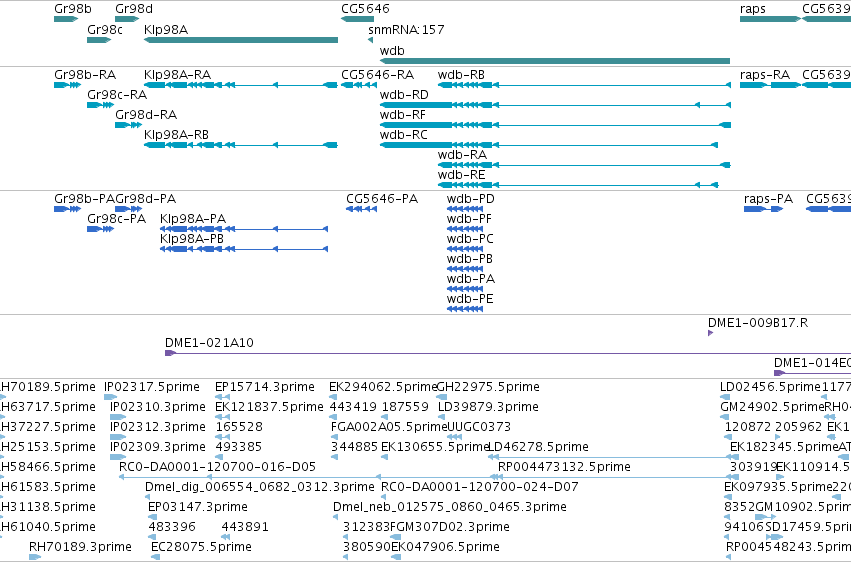The width and height of the screenshot is (851, 562).
Task: Select the EP03147.3prime EST label
Action: [198, 507]
